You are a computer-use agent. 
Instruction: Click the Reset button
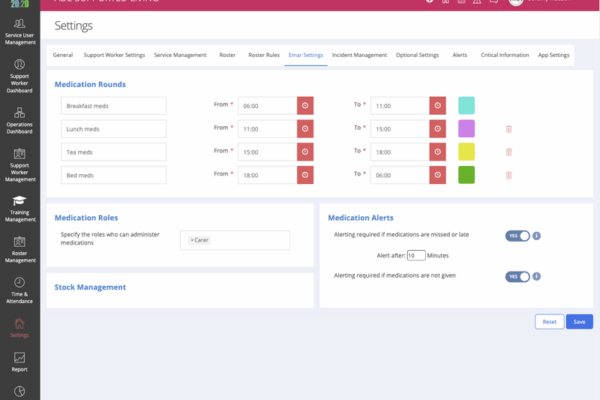click(549, 322)
